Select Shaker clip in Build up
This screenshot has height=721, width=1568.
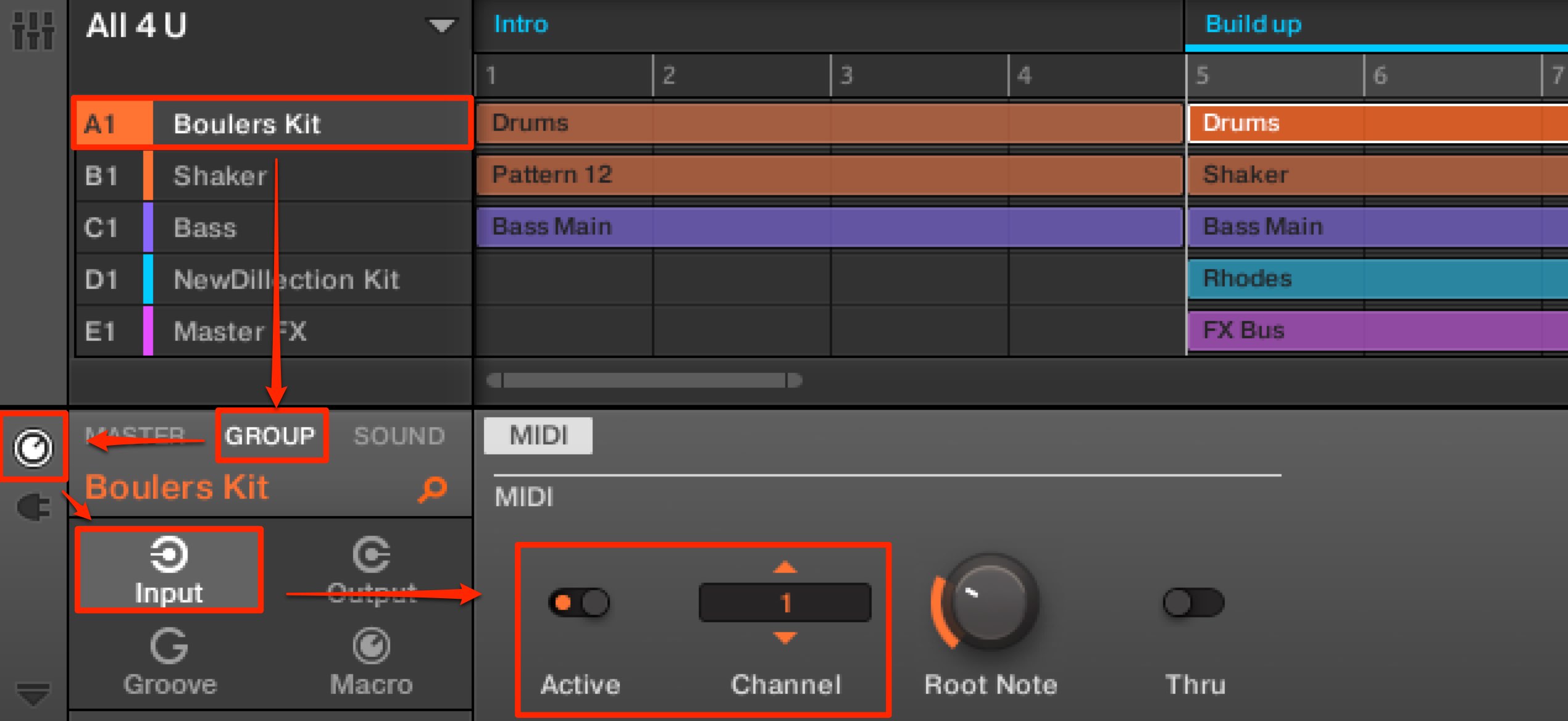[1378, 175]
